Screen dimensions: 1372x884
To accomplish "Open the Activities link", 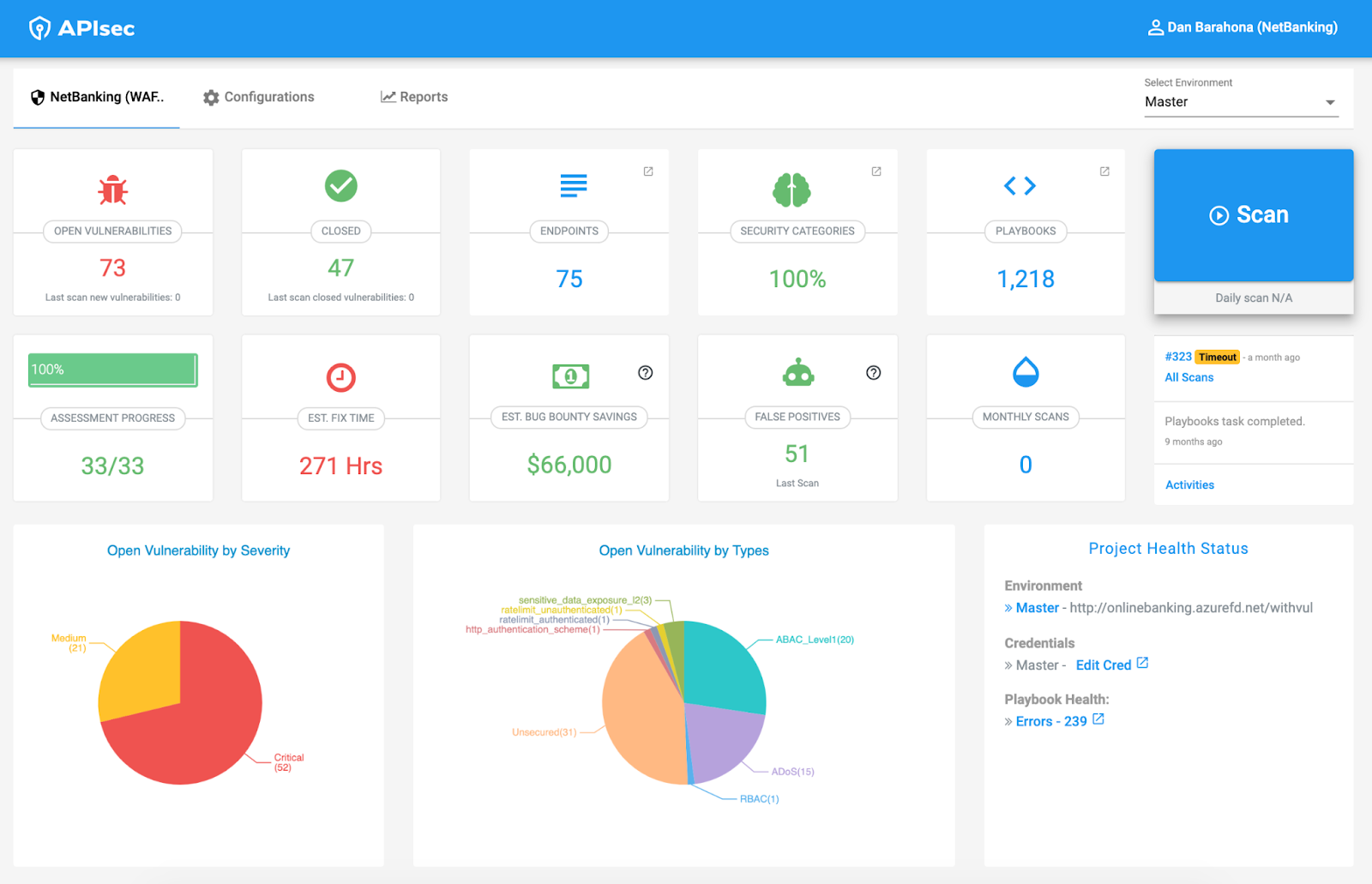I will (x=1189, y=485).
